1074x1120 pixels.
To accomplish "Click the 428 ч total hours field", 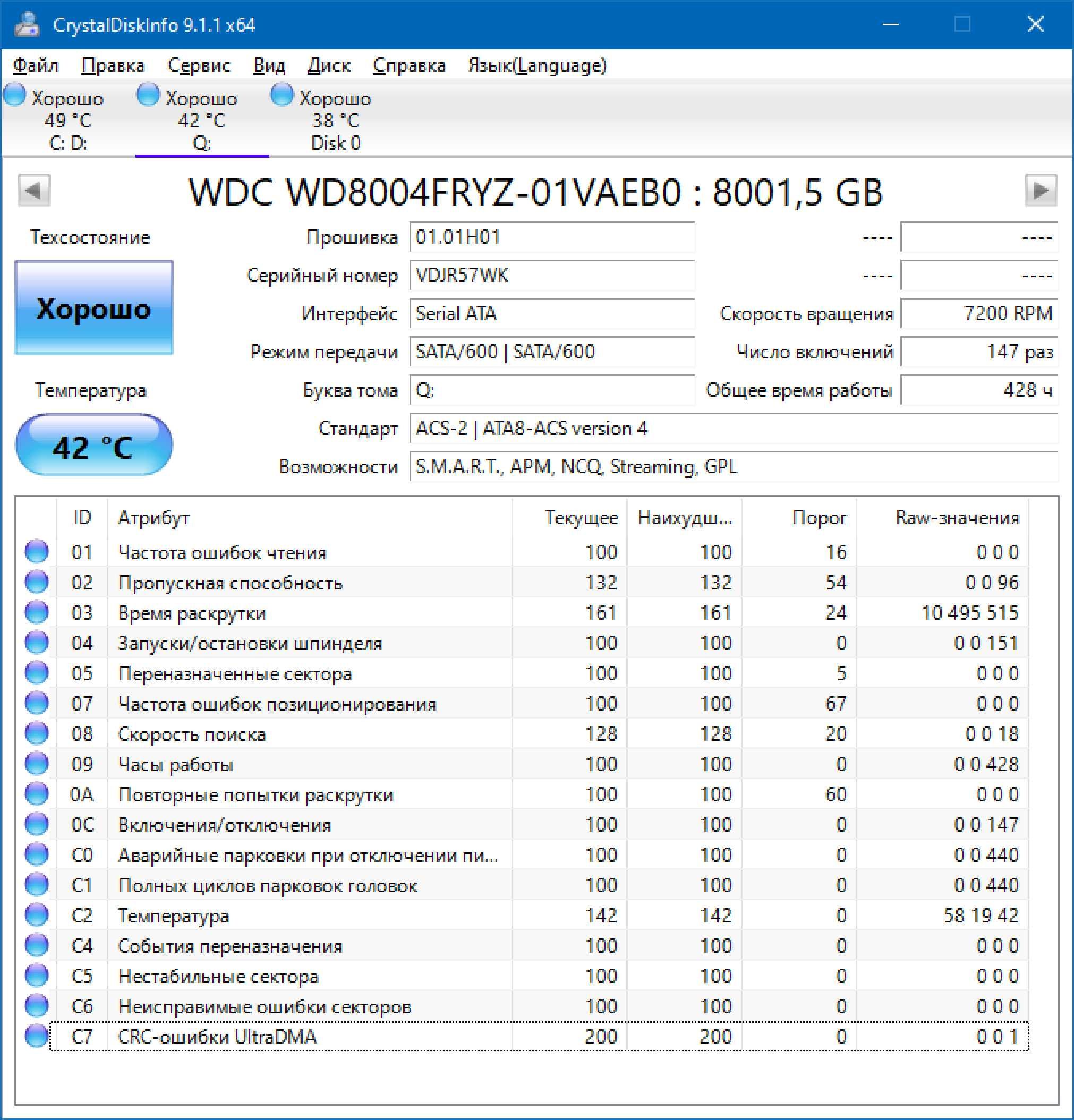I will [x=979, y=390].
